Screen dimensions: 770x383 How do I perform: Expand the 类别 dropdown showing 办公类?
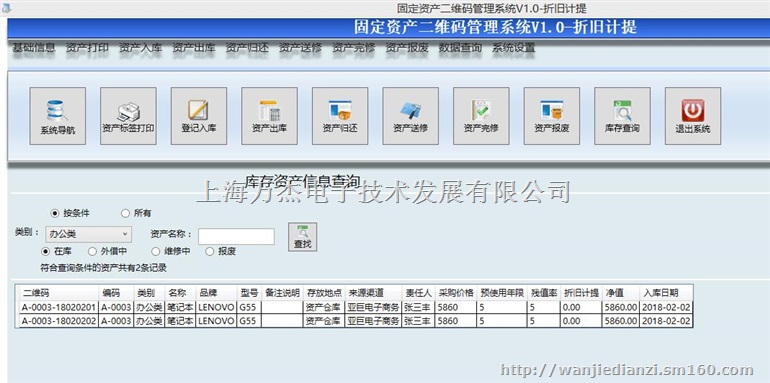(88, 234)
